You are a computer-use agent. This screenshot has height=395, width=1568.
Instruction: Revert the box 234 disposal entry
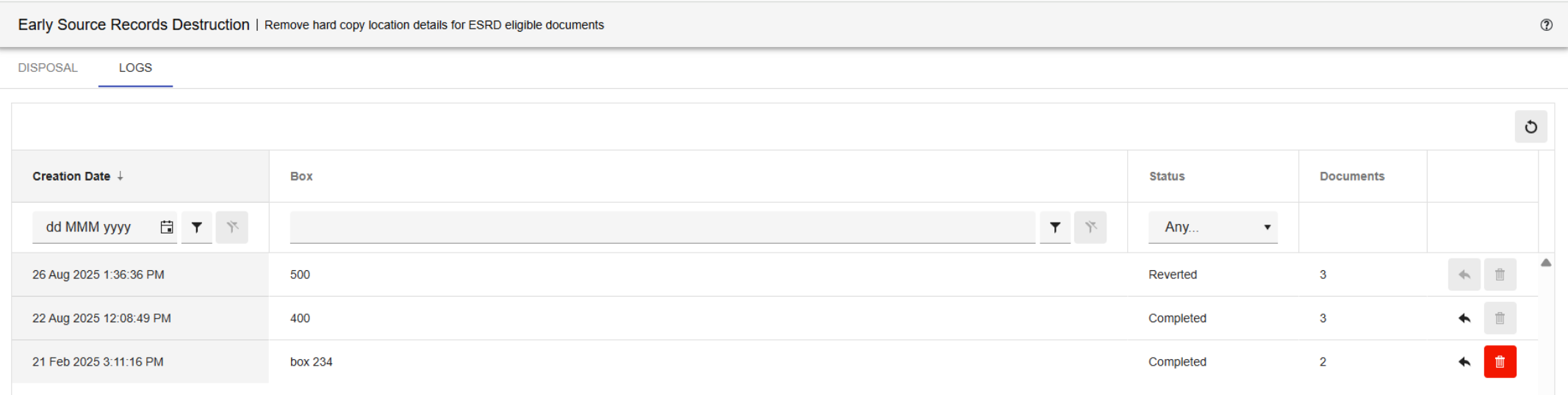(1464, 362)
